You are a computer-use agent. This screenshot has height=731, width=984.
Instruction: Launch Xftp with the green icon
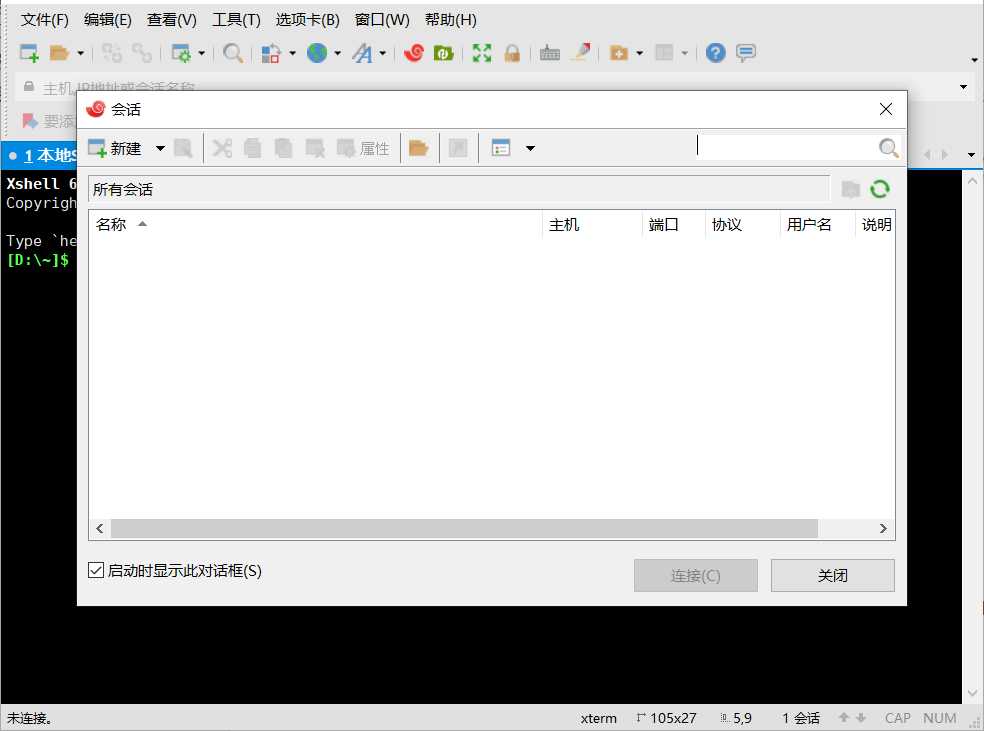click(443, 53)
